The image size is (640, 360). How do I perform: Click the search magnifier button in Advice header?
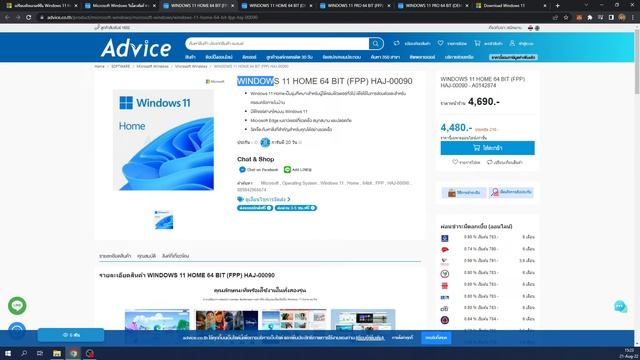click(x=376, y=43)
